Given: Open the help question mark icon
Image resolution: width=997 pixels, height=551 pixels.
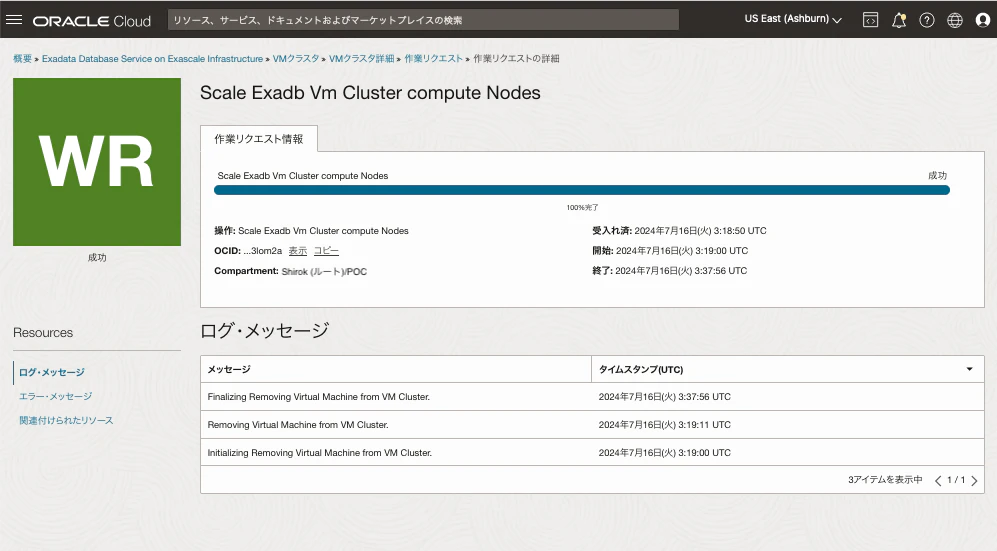Looking at the screenshot, I should pyautogui.click(x=926, y=20).
